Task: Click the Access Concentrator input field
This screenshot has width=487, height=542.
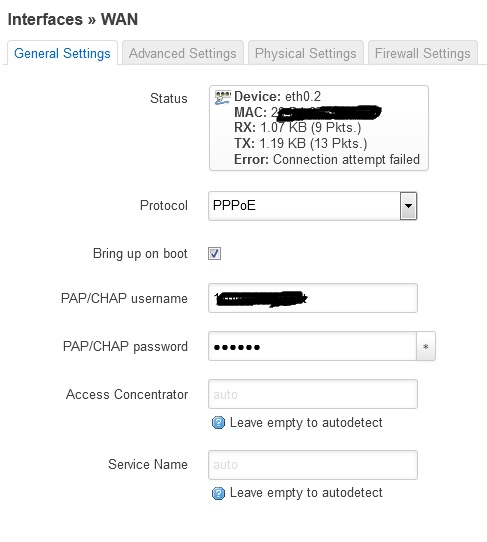Action: pos(313,394)
